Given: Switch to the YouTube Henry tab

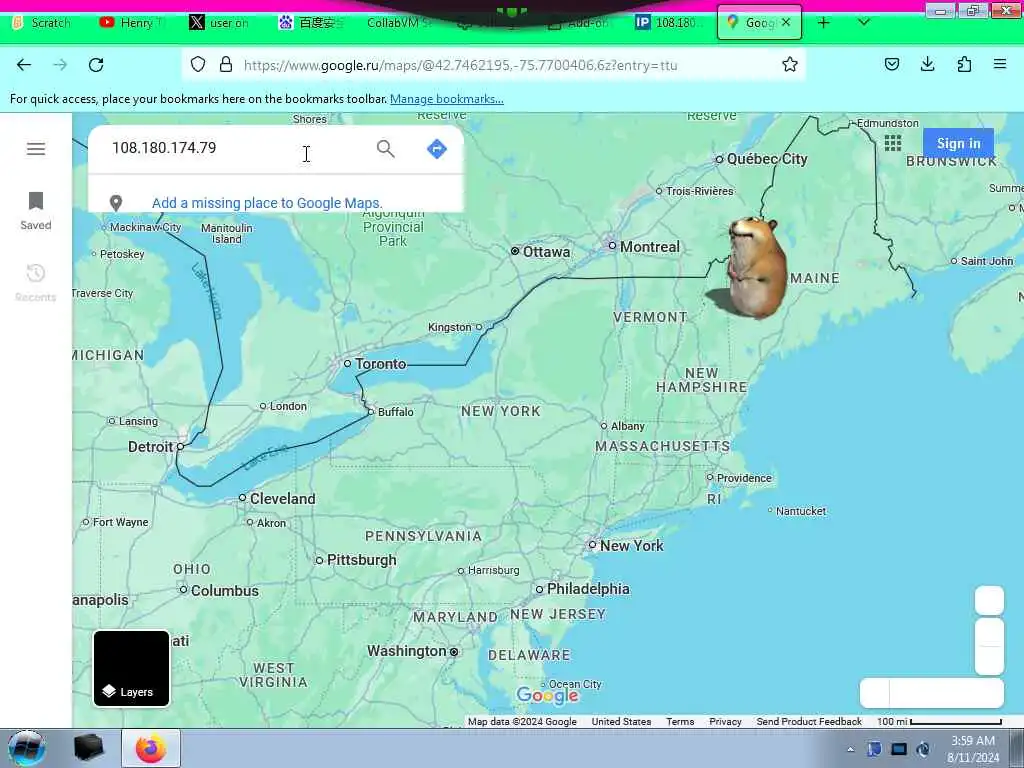Looking at the screenshot, I should click(x=131, y=23).
